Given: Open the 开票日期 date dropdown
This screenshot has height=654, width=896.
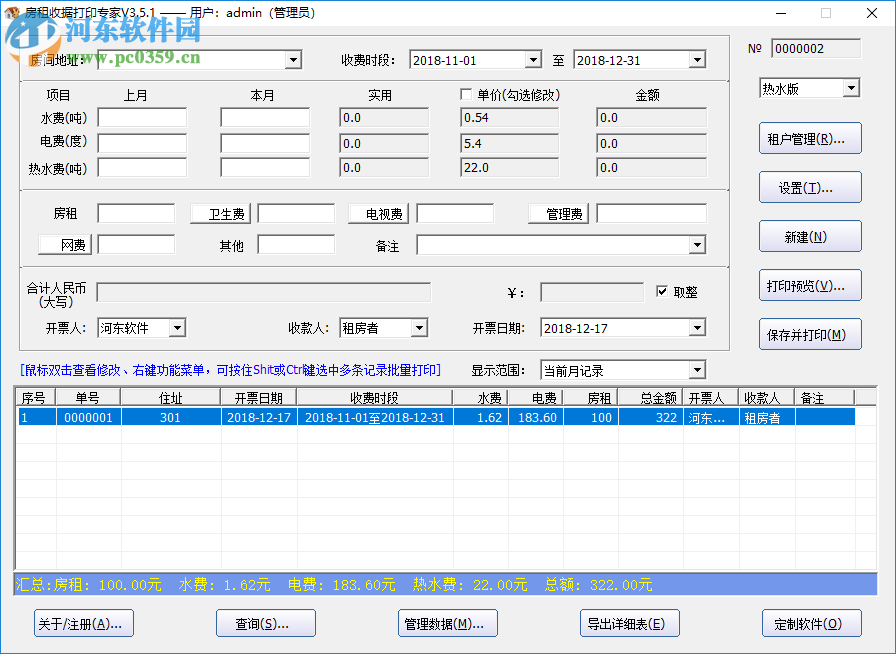Looking at the screenshot, I should 700,327.
